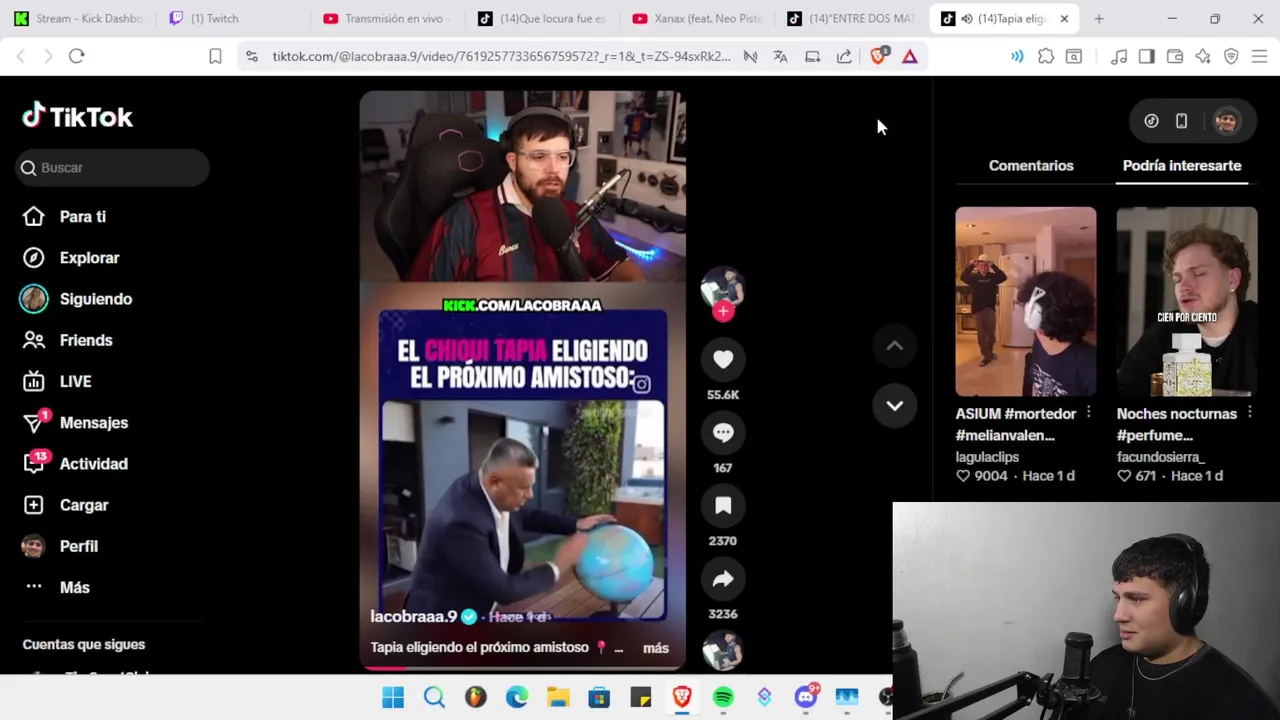Open Microsoft Edge from taskbar
Image resolution: width=1280 pixels, height=720 pixels.
tap(517, 697)
